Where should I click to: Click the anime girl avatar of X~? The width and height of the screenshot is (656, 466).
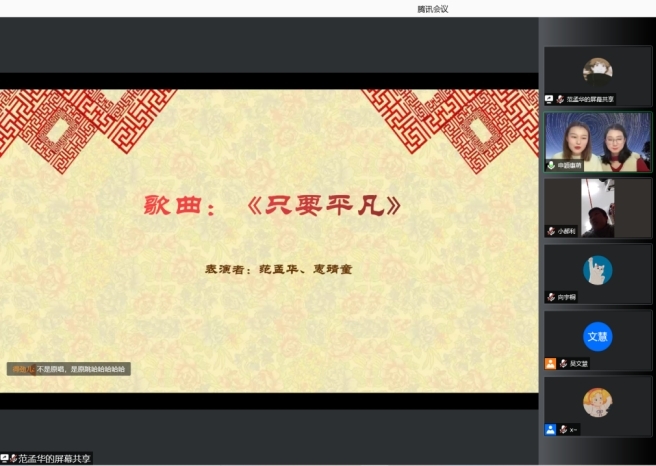point(597,402)
